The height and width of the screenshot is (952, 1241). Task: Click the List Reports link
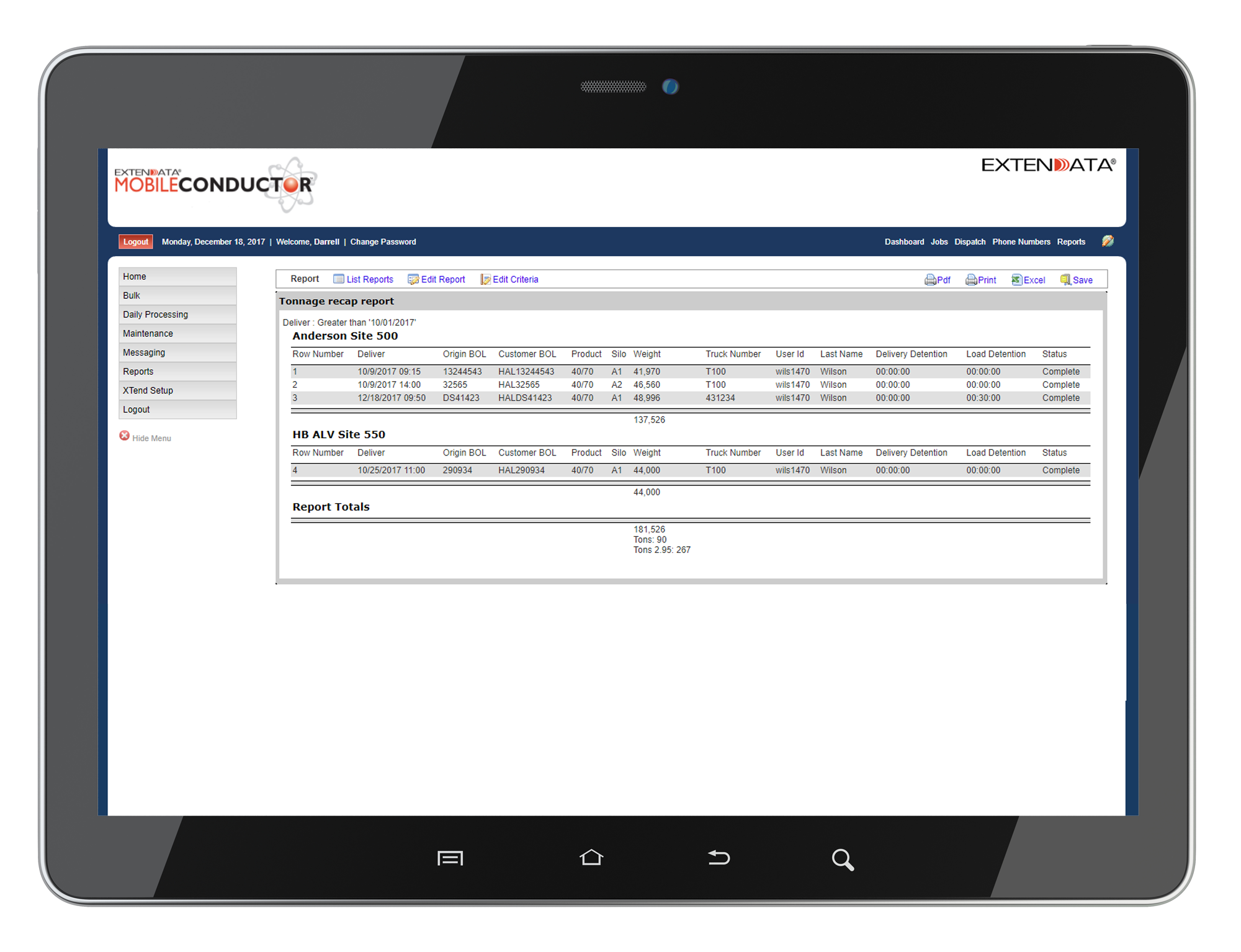pos(370,279)
